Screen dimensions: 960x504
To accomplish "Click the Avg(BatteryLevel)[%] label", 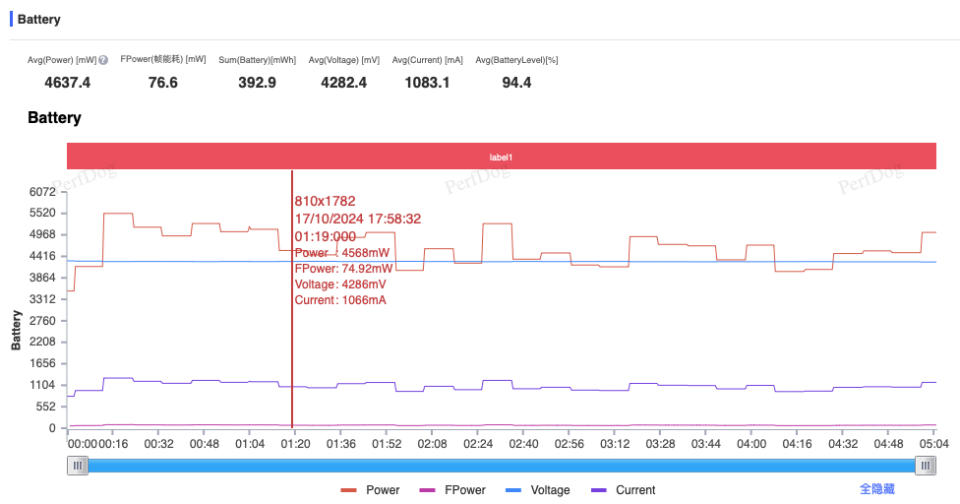I will pos(517,60).
